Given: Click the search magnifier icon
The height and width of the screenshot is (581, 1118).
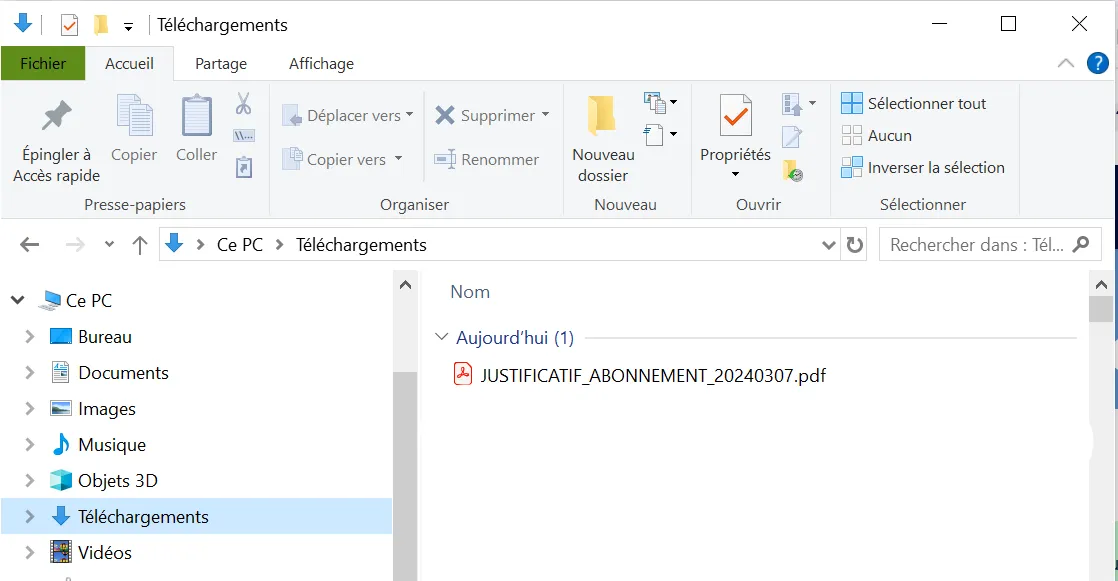Looking at the screenshot, I should (1081, 245).
